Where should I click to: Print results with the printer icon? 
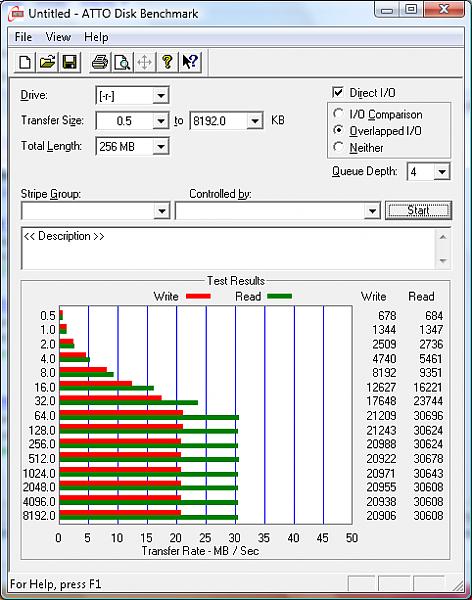coord(100,62)
